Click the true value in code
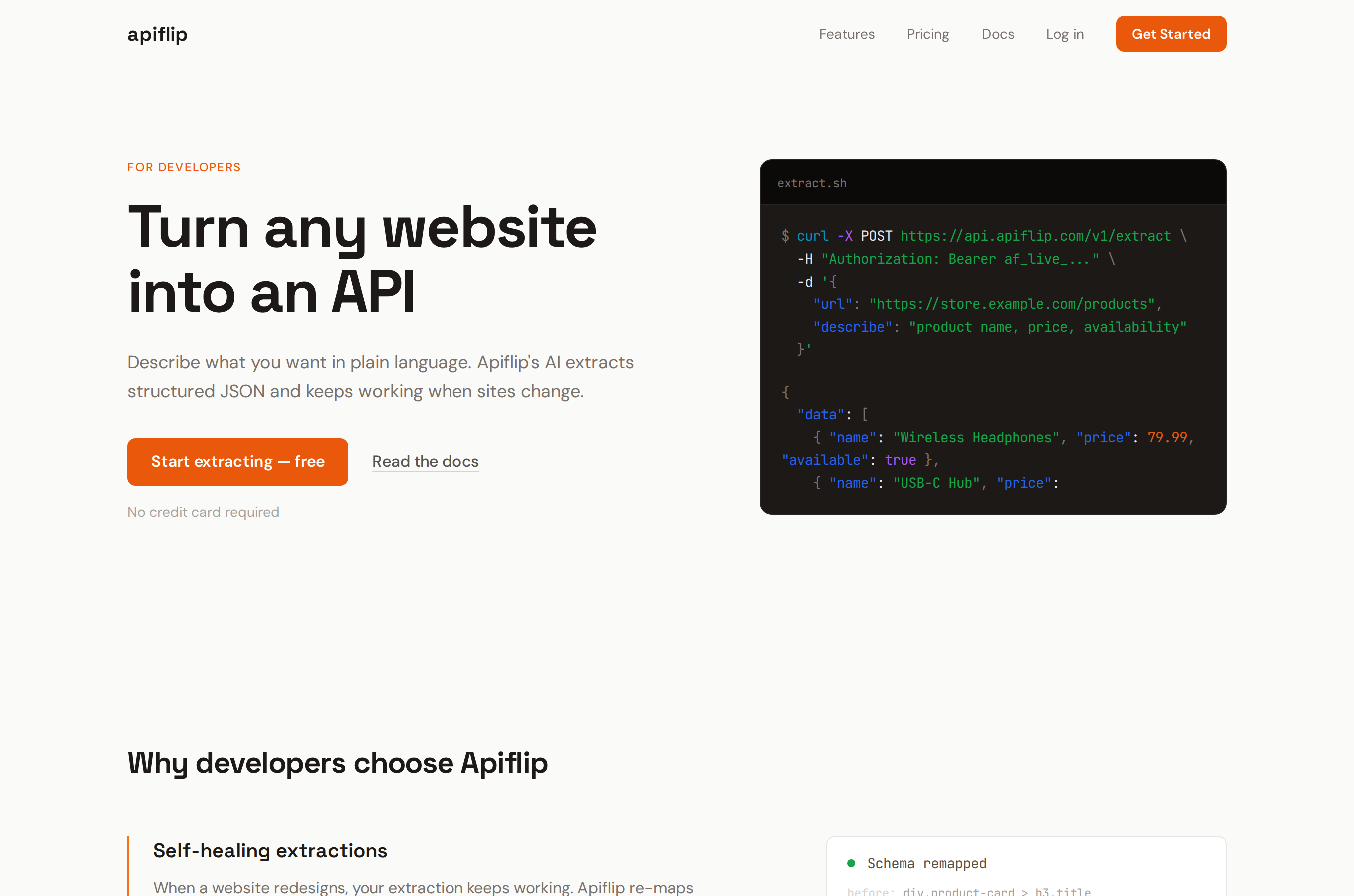The height and width of the screenshot is (896, 1354). coord(900,460)
